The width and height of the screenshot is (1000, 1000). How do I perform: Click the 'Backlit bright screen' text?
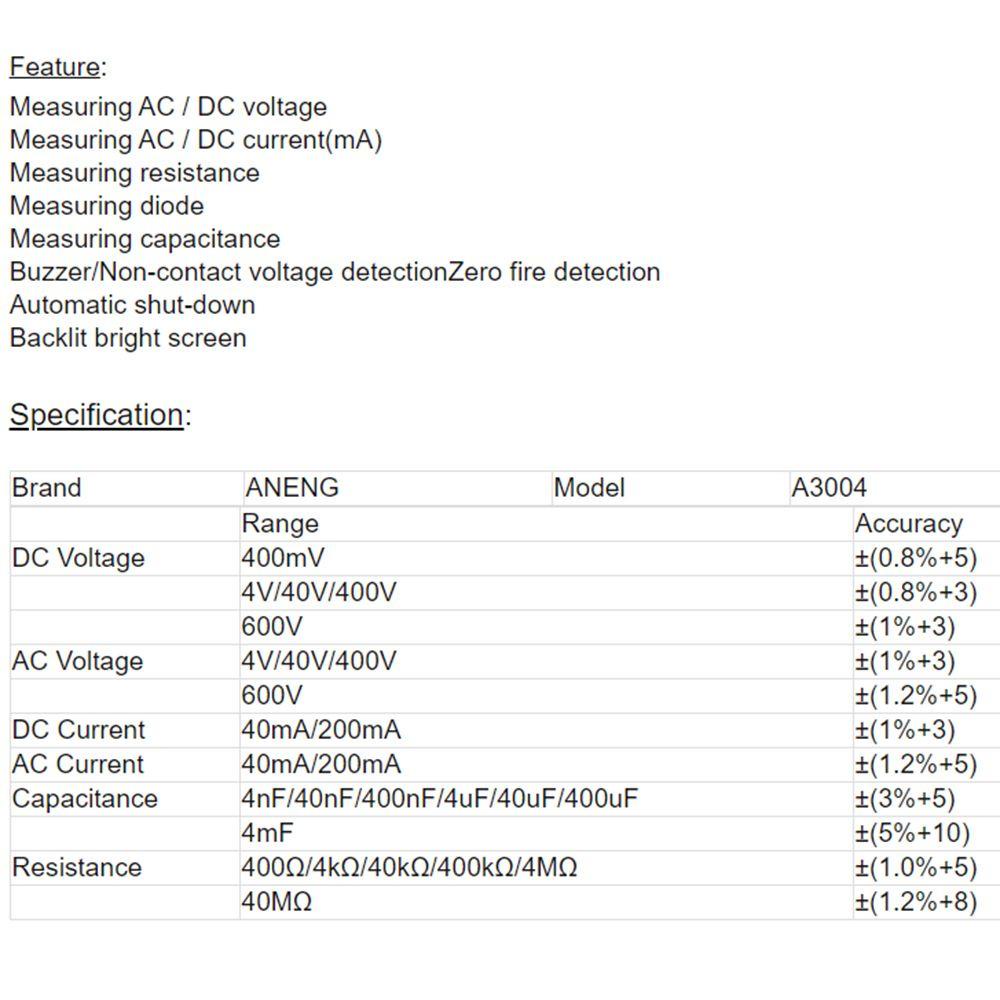(x=127, y=338)
